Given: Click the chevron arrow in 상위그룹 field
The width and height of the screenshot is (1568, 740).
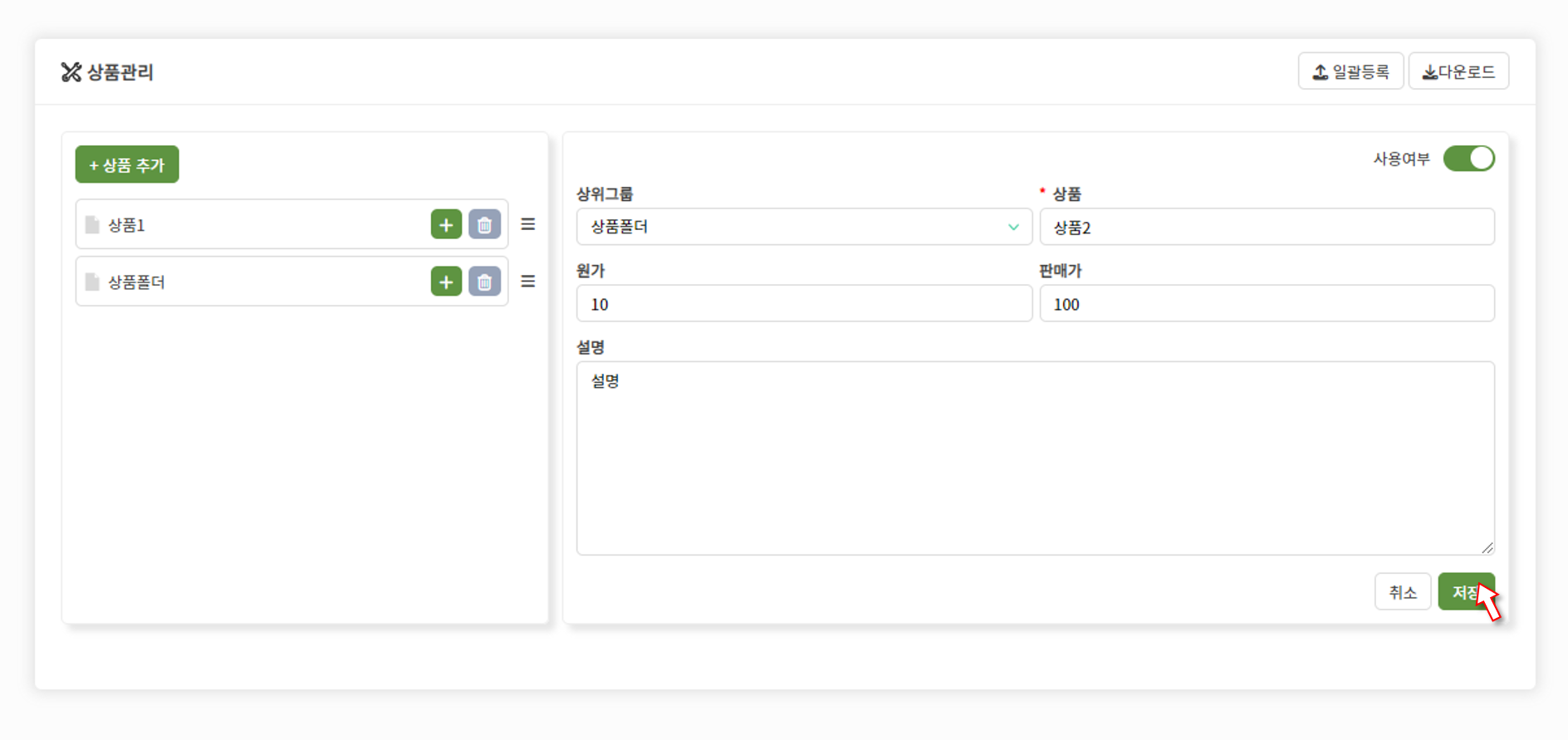Looking at the screenshot, I should pos(1013,227).
